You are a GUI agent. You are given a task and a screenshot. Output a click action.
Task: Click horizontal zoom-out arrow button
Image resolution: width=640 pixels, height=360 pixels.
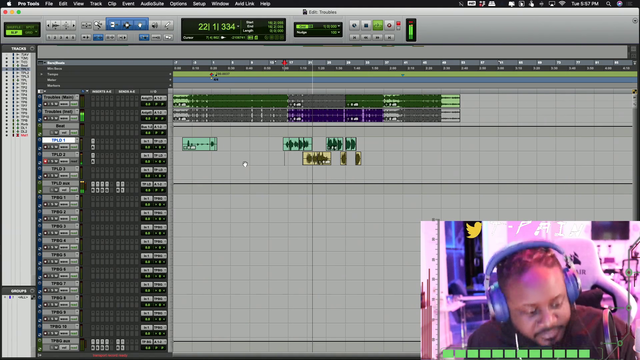[48, 25]
